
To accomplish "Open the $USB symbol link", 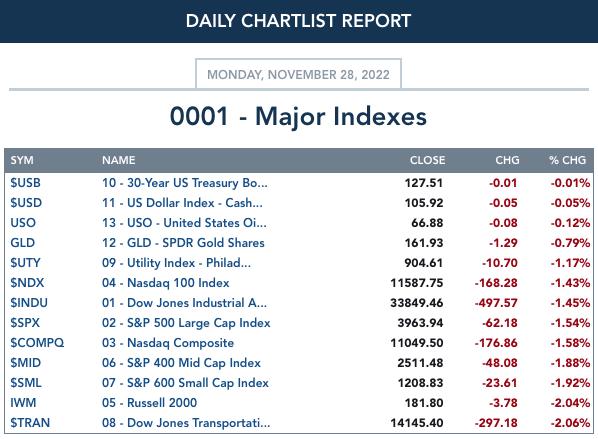I will 25,183.
